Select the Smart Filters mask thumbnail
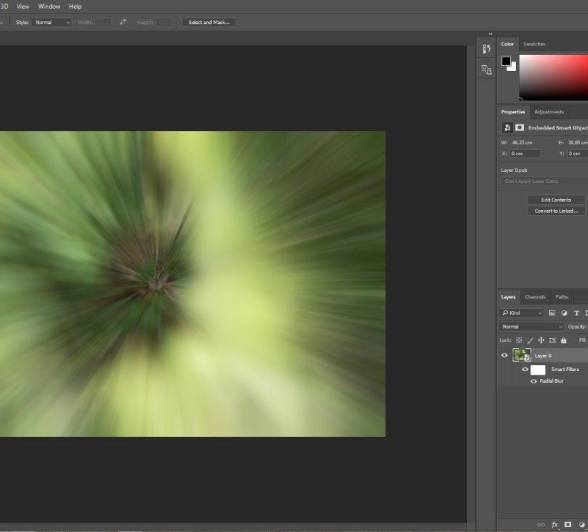Viewport: 588px width, 532px height. coord(538,370)
